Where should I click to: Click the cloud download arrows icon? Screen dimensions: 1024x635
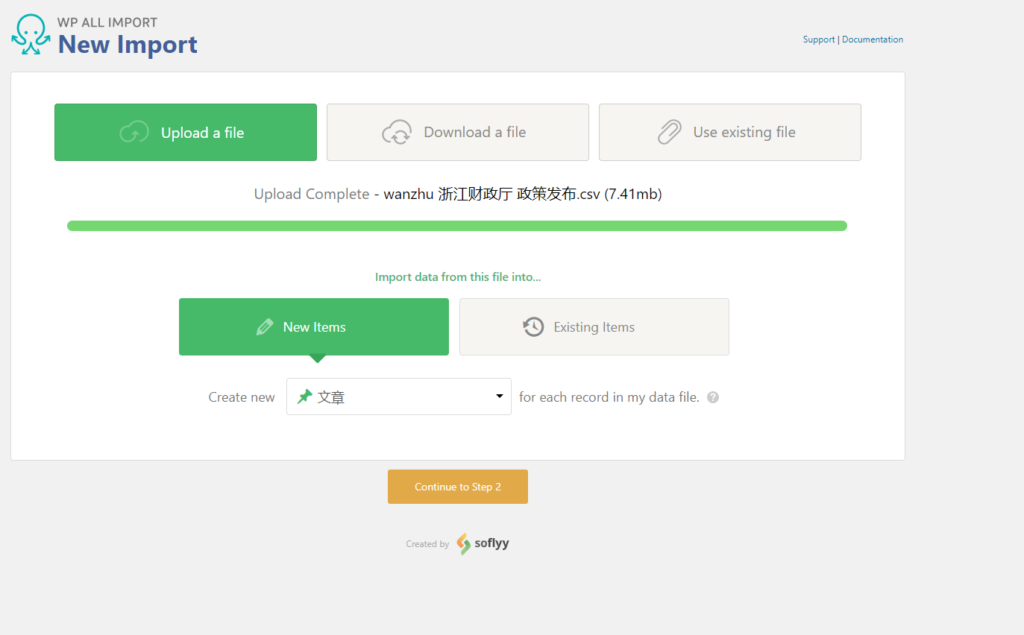pyautogui.click(x=397, y=132)
